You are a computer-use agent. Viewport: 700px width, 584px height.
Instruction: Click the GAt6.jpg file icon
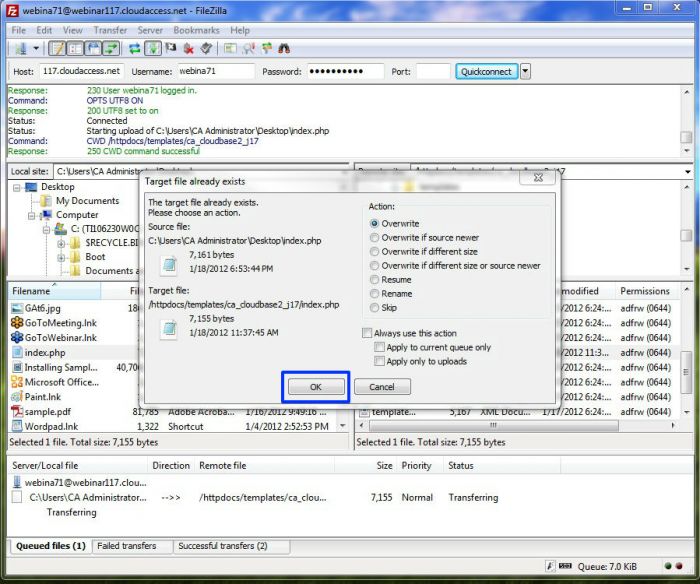pyautogui.click(x=17, y=308)
